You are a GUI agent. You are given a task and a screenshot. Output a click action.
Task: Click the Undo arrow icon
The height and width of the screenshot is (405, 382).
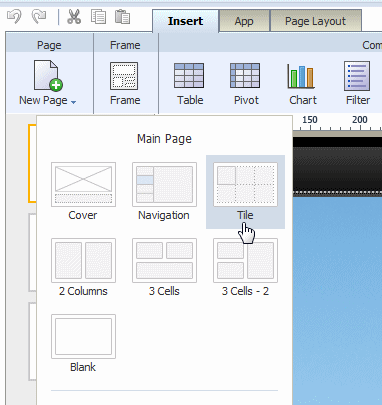(14, 16)
